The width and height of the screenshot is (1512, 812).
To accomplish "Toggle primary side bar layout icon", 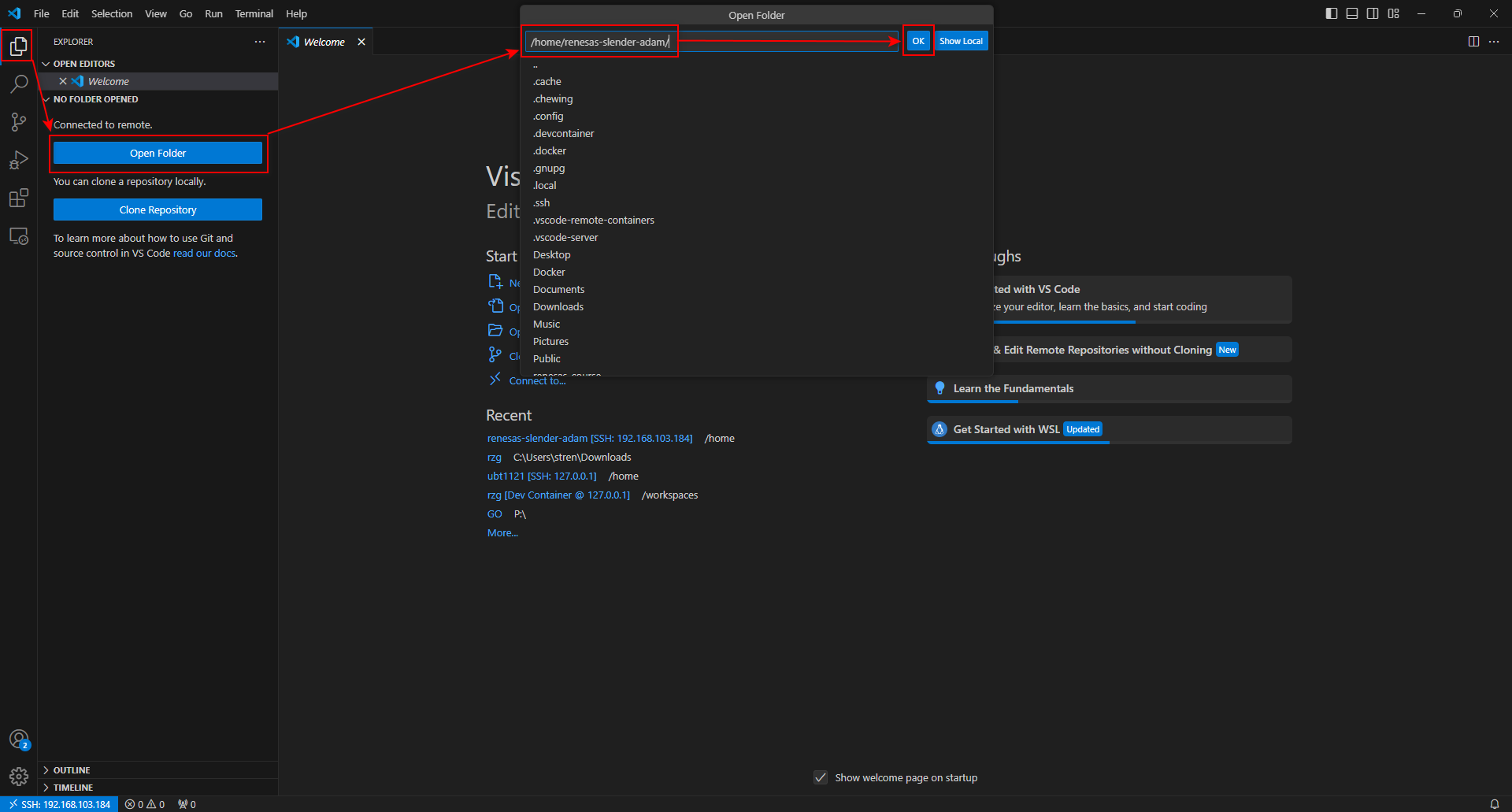I will (x=1332, y=13).
